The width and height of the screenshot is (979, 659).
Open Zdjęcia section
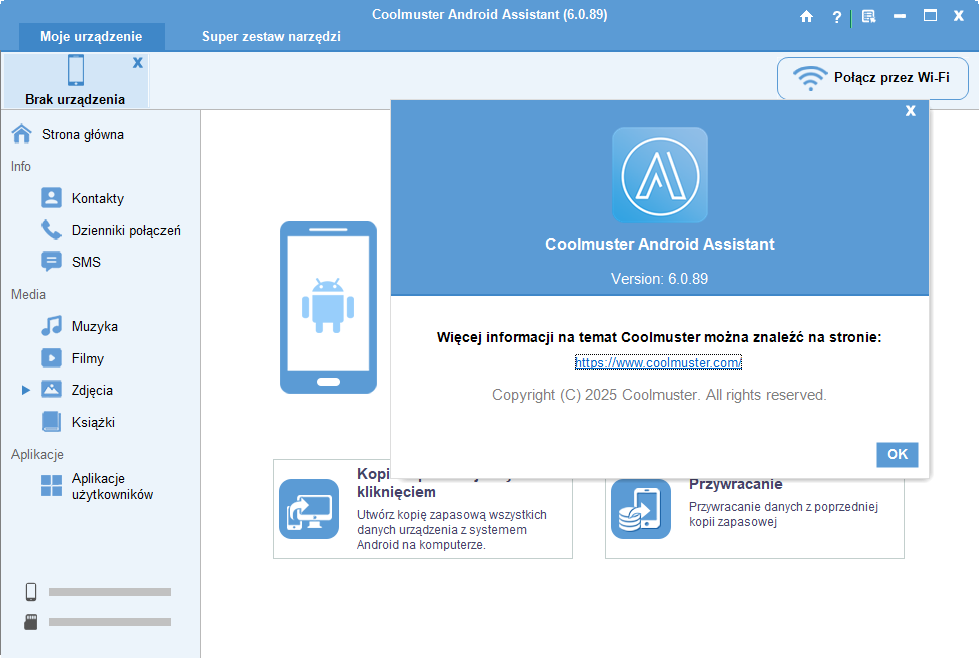[x=92, y=390]
